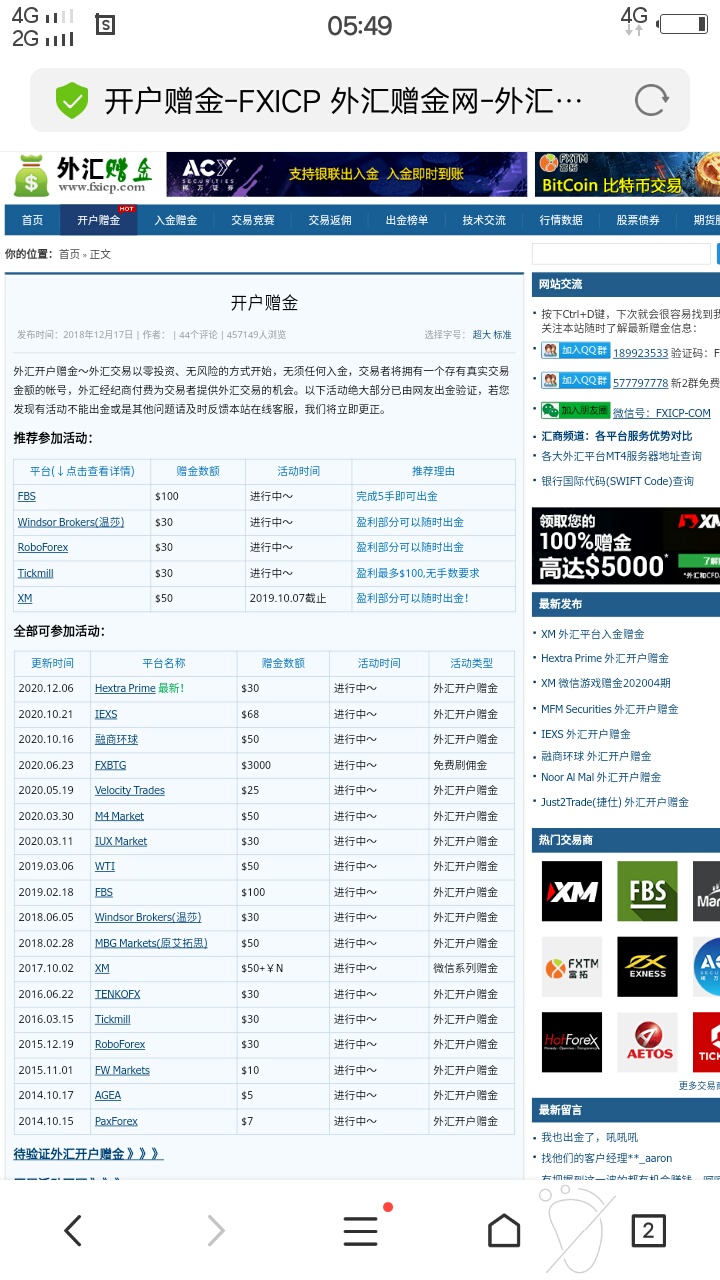Open the FXBTG platform link
The width and height of the screenshot is (720, 1280).
[x=110, y=765]
